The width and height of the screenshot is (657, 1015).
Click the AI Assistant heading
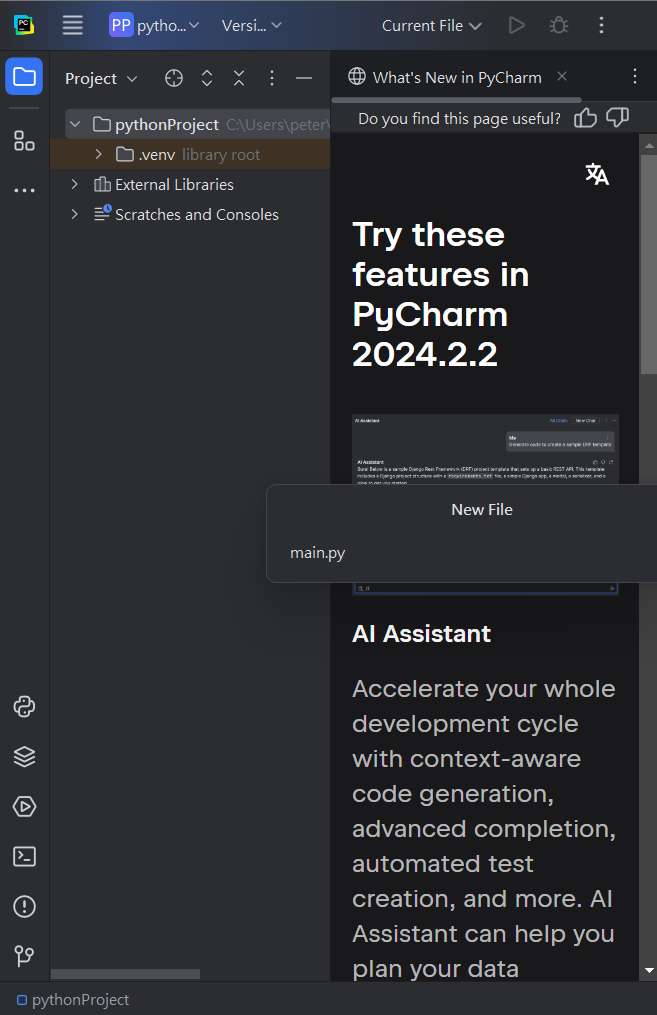(421, 634)
